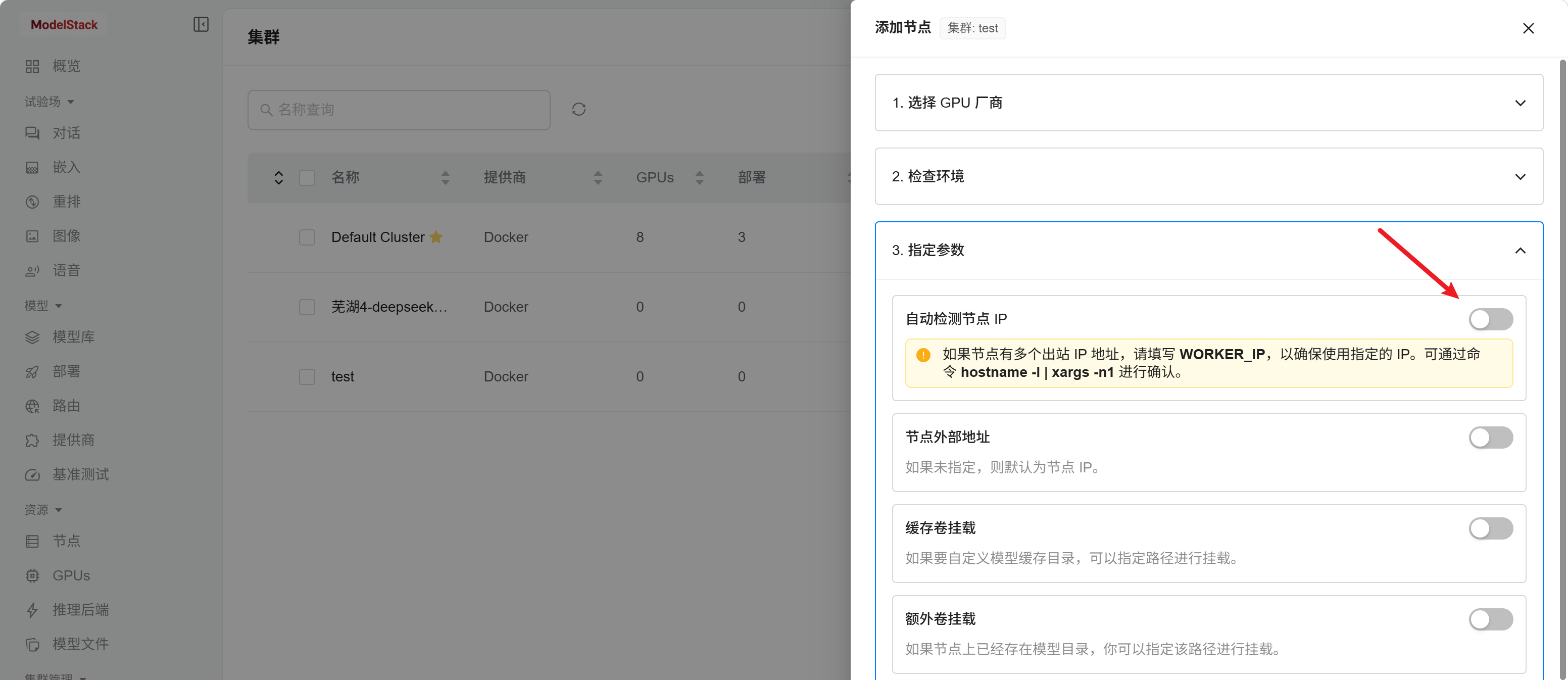Open the test cluster entry

[342, 377]
